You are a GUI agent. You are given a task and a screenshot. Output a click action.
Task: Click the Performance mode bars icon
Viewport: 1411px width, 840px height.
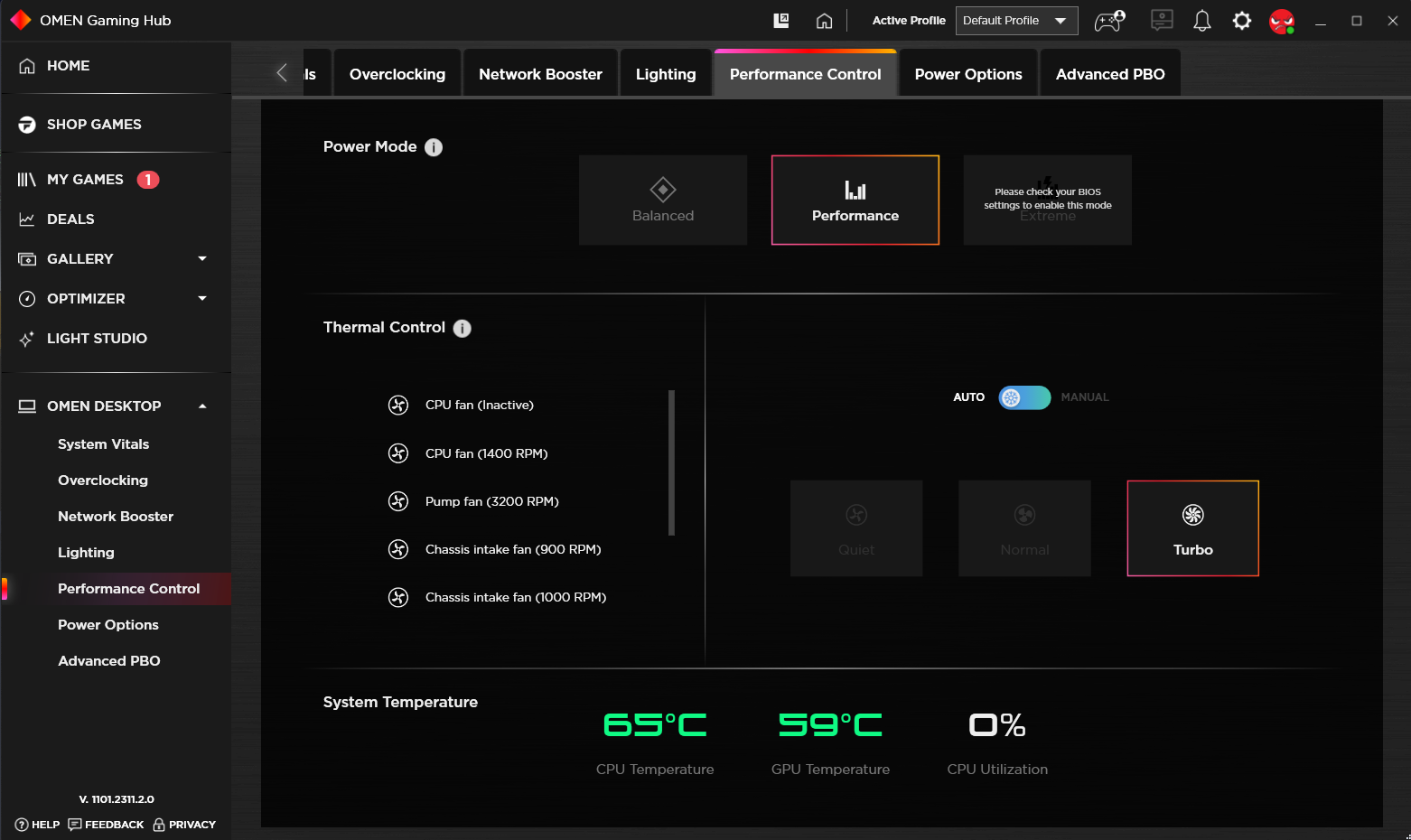[855, 190]
